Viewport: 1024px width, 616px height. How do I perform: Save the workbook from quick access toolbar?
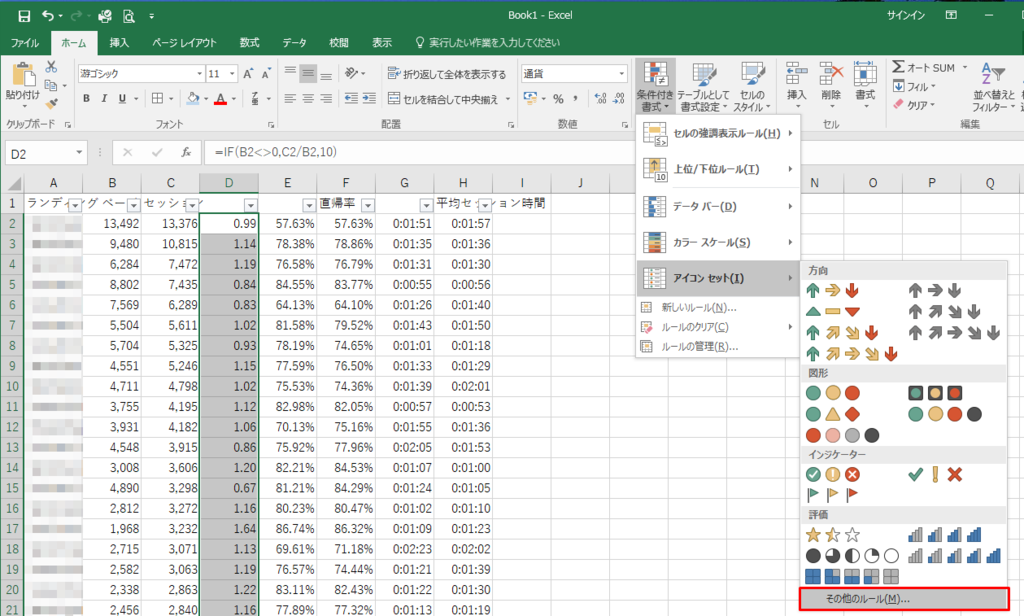tap(24, 16)
